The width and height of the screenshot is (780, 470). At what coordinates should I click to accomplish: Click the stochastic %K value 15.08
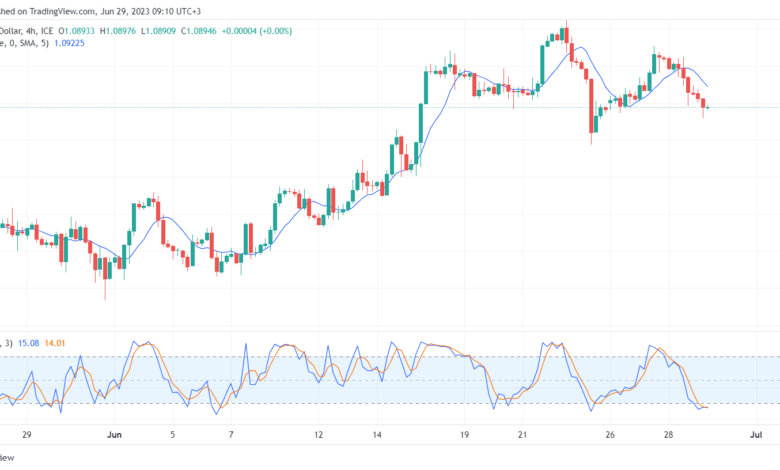click(x=28, y=343)
